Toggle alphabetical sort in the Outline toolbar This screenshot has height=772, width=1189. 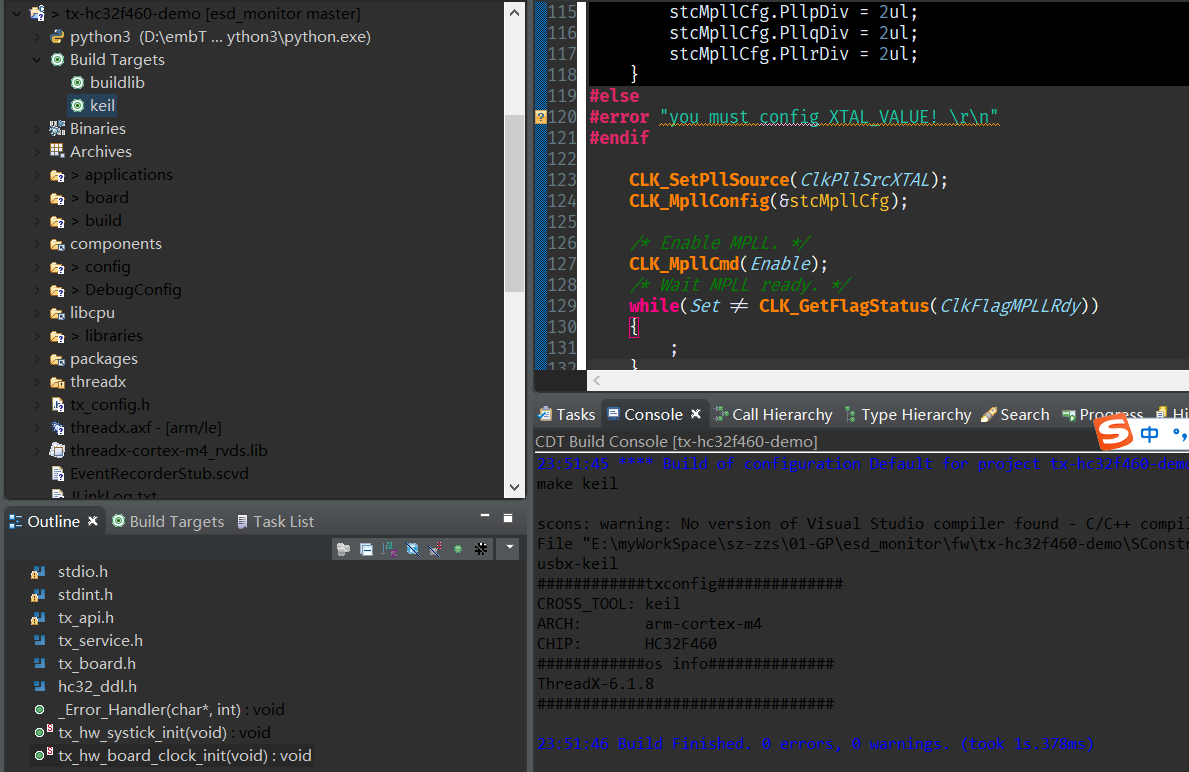pyautogui.click(x=389, y=549)
